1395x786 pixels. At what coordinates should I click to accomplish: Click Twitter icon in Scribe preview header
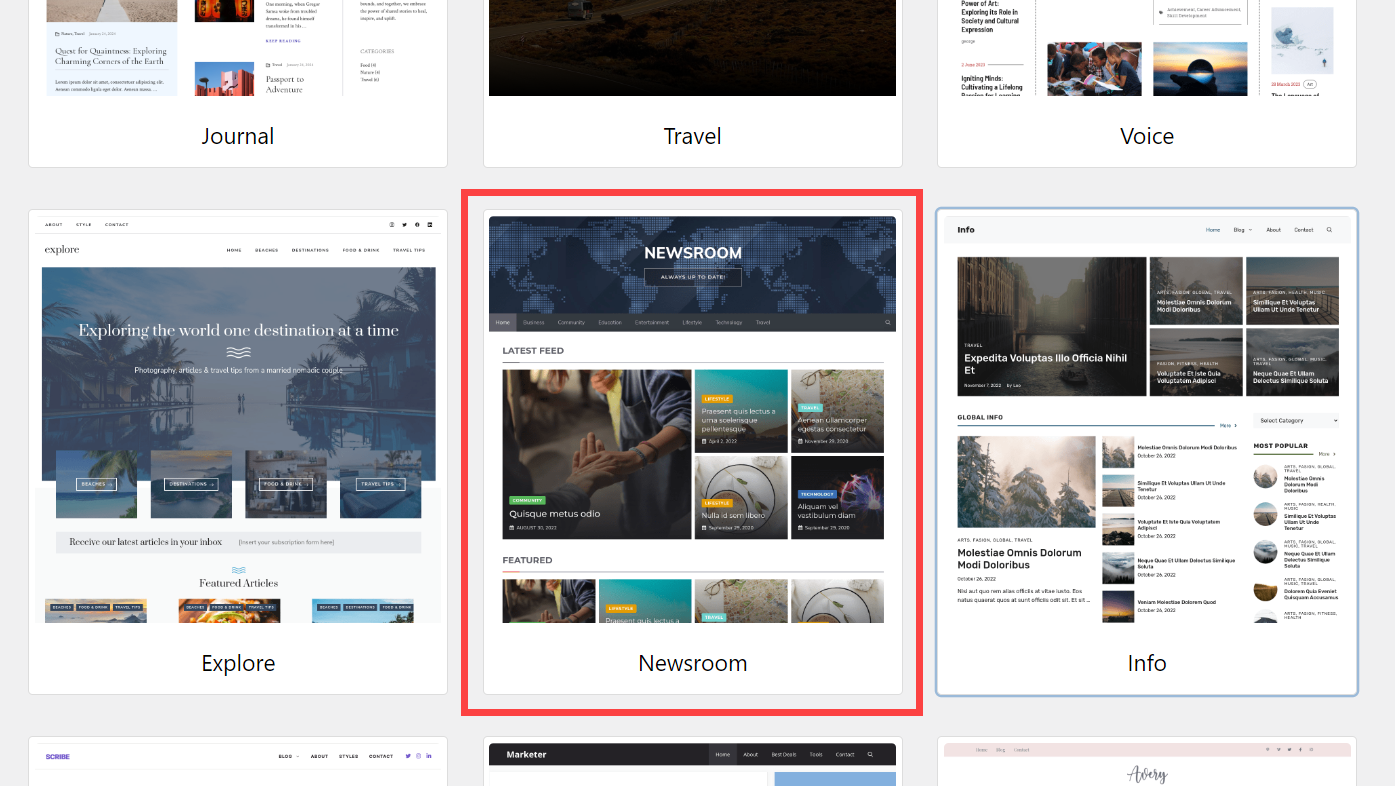(x=408, y=756)
